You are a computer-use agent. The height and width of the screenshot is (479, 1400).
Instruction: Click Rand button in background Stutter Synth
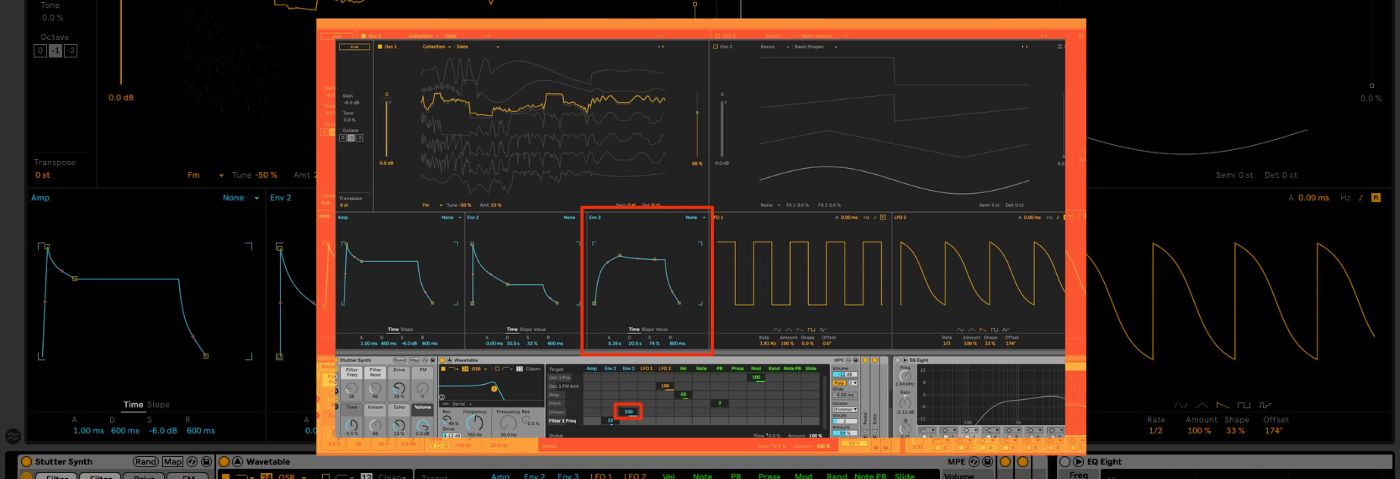[146, 461]
